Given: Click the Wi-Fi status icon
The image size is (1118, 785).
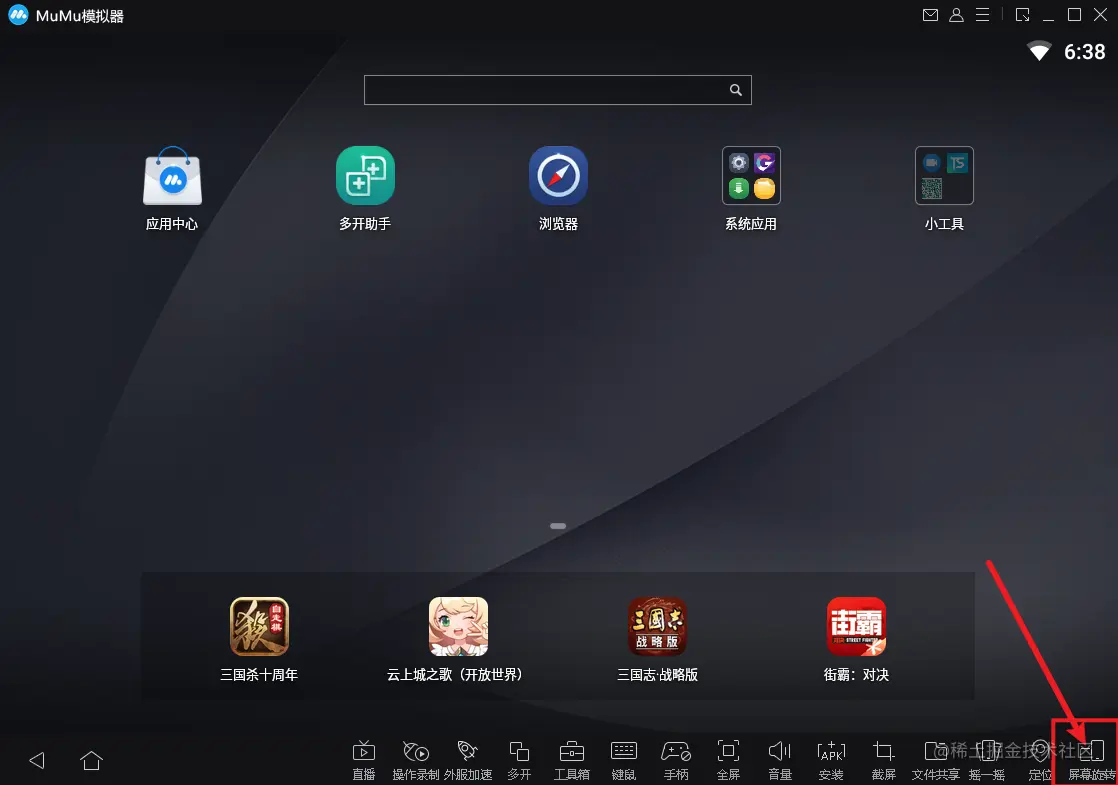Looking at the screenshot, I should [x=1040, y=51].
